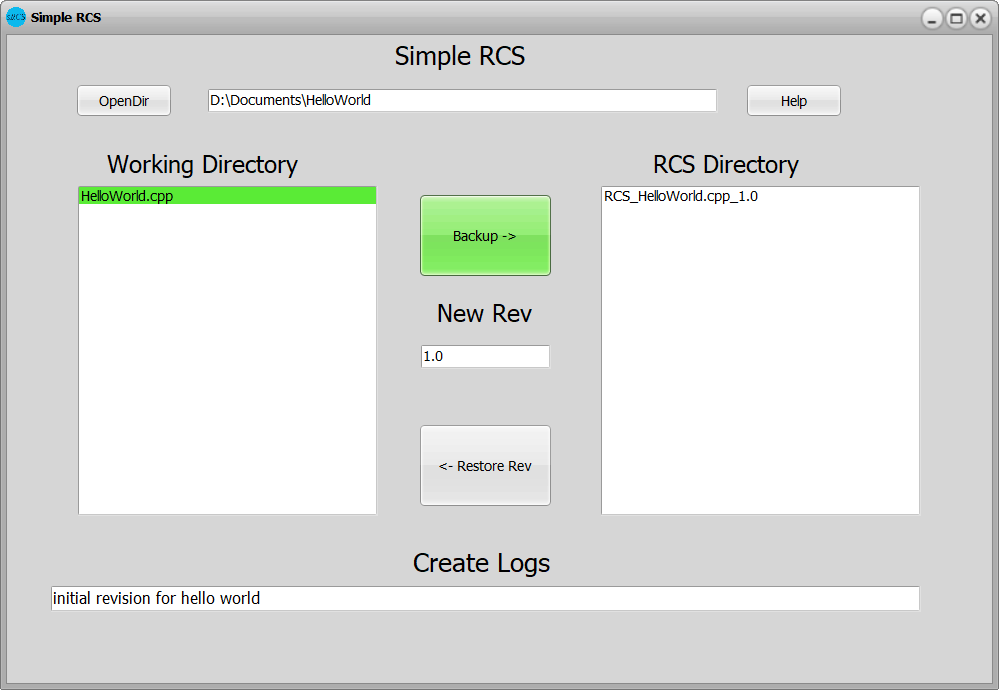Click the Create Logs text field
The width and height of the screenshot is (999, 690).
pyautogui.click(x=485, y=598)
